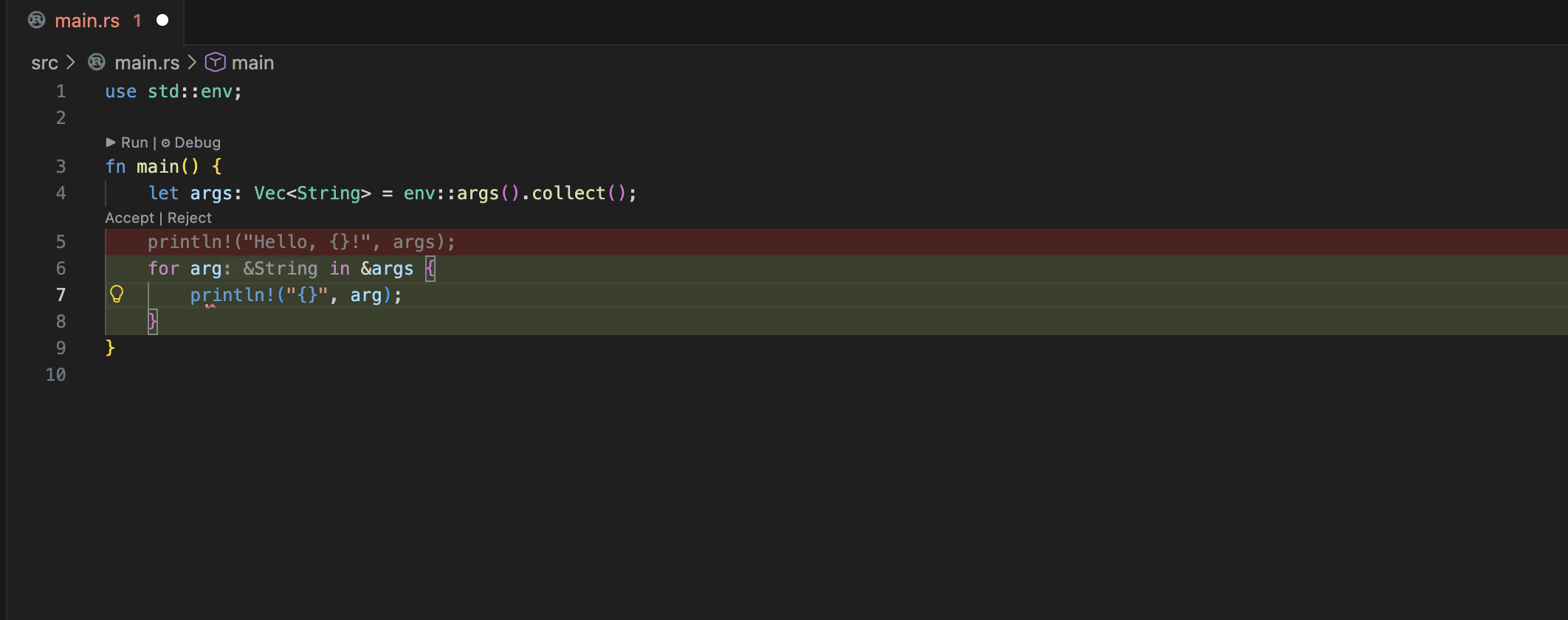Click the play triangle icon beside Run
This screenshot has width=1568, height=620.
click(111, 142)
